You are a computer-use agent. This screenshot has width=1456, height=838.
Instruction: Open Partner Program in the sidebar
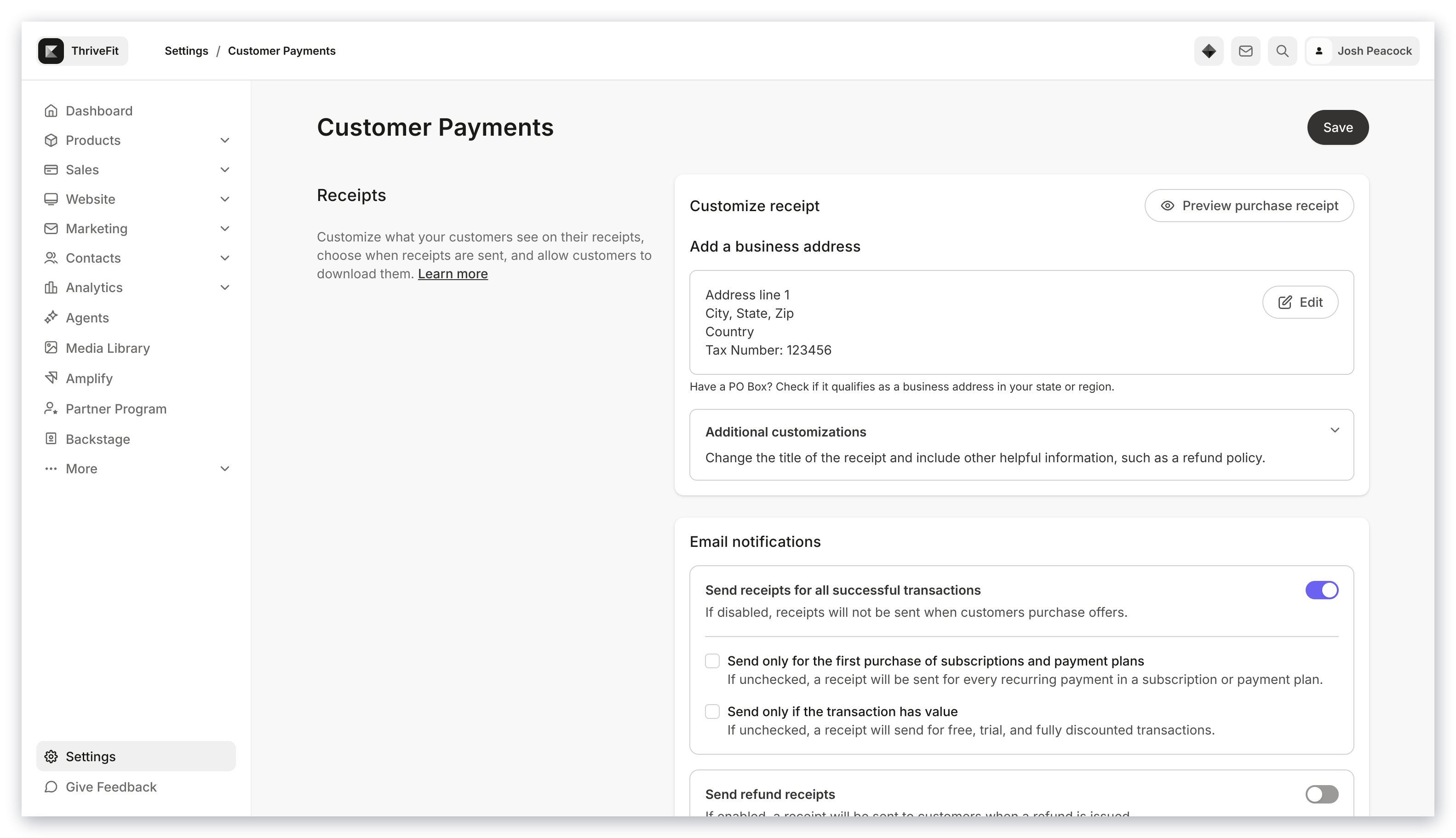pyautogui.click(x=136, y=408)
